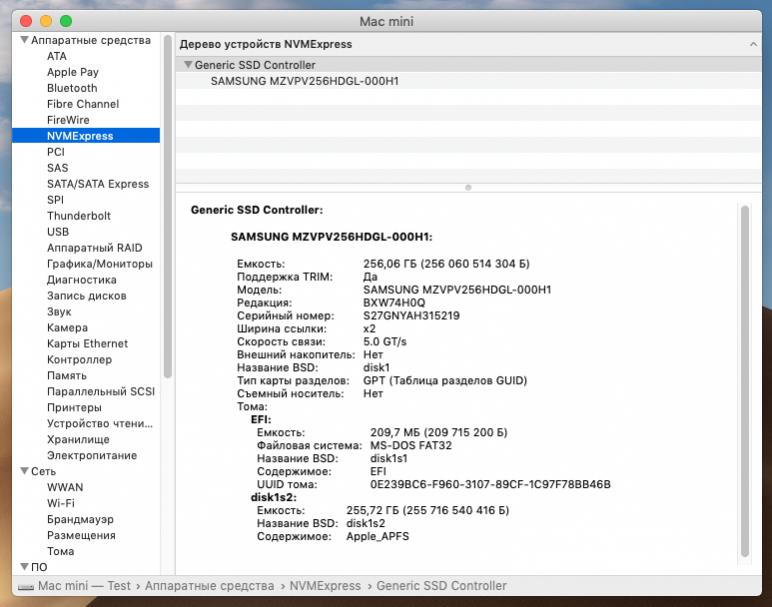772x607 pixels.
Task: Expand the ПО section triangle
Action: [24, 567]
